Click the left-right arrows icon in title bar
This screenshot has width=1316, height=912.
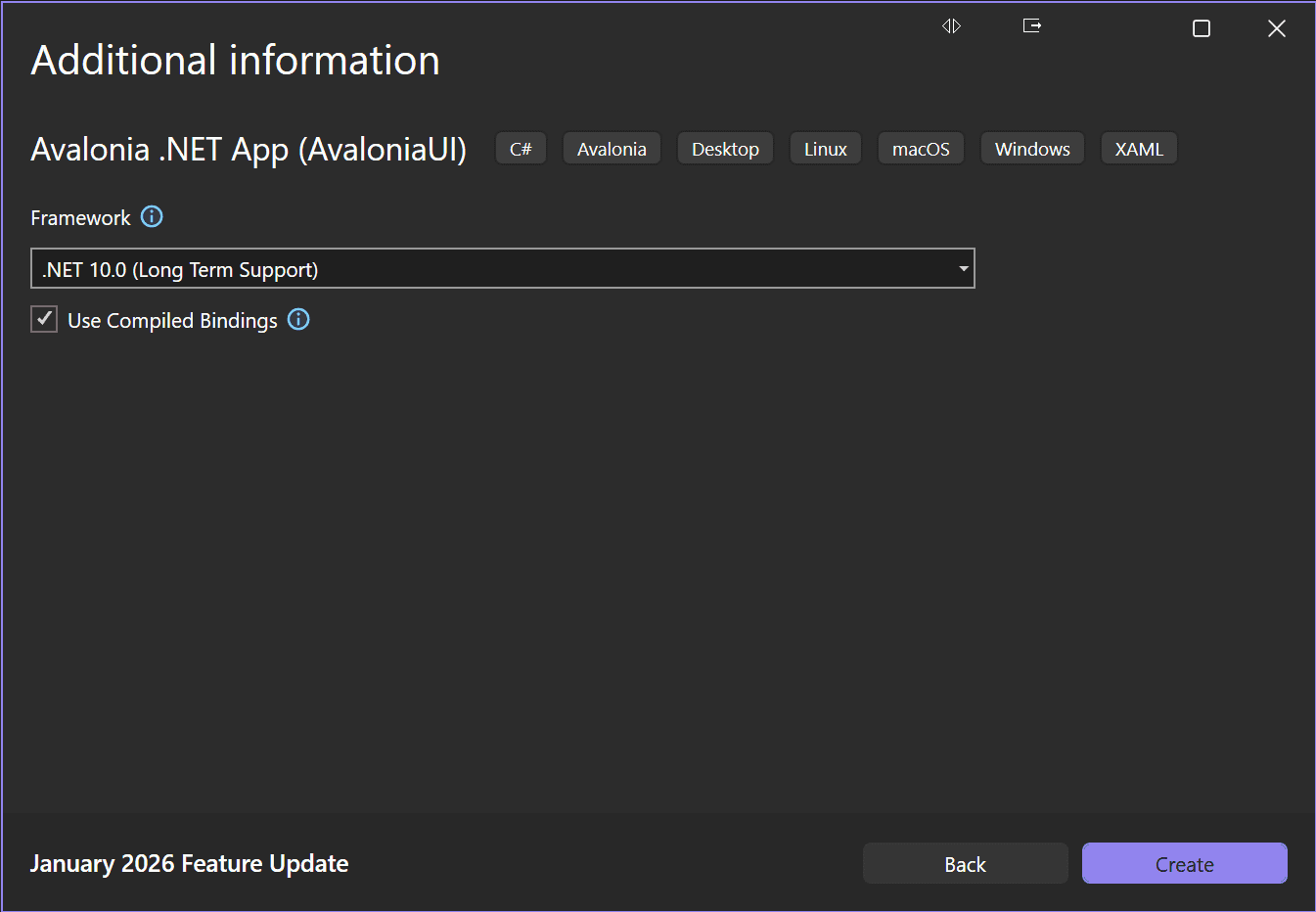(951, 25)
